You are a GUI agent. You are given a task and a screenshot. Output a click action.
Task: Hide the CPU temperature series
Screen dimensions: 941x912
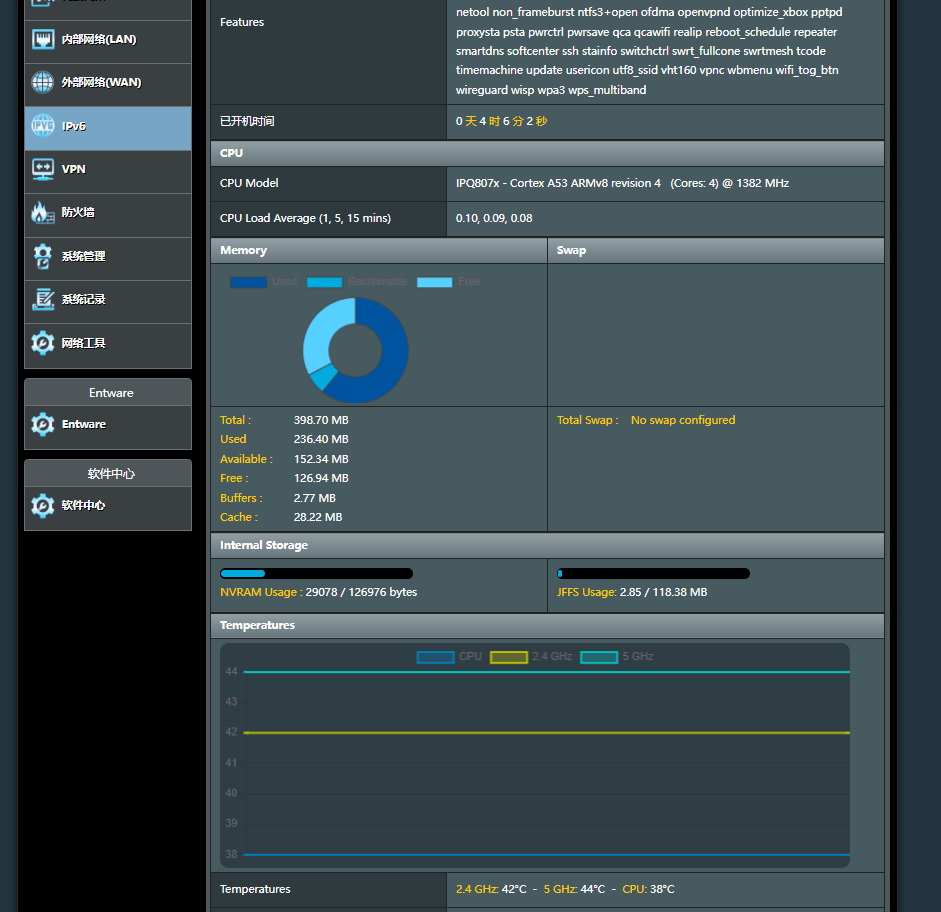[x=449, y=657]
